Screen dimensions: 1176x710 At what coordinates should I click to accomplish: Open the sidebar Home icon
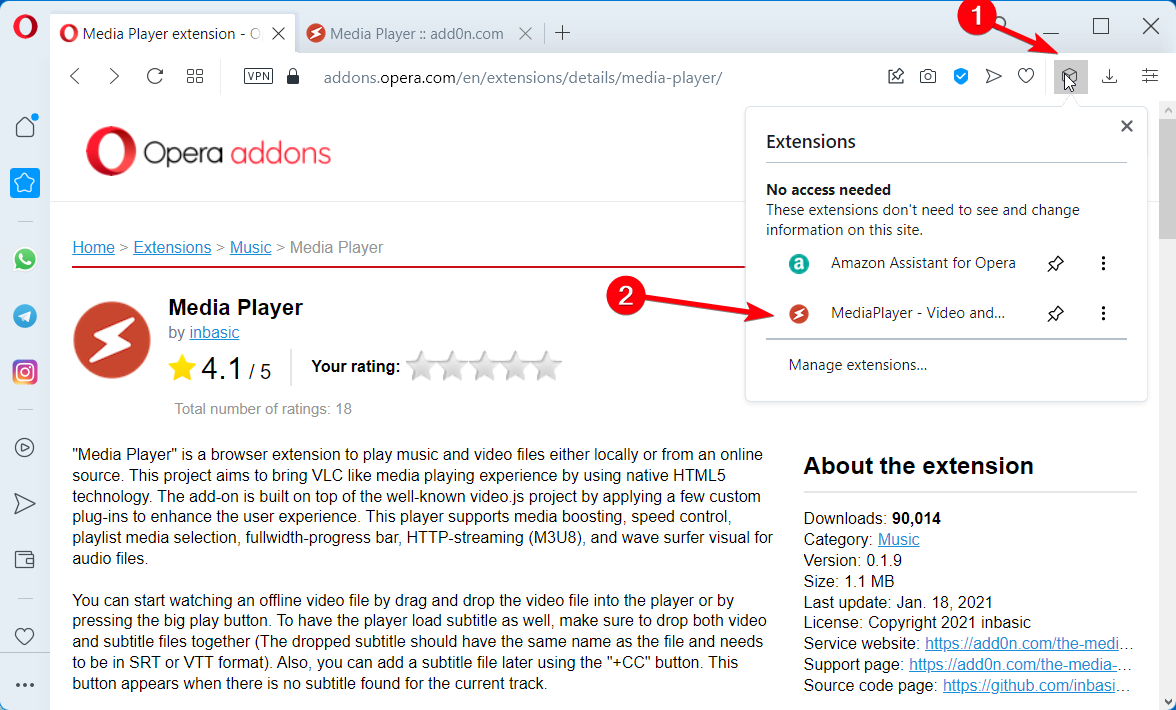tap(25, 126)
